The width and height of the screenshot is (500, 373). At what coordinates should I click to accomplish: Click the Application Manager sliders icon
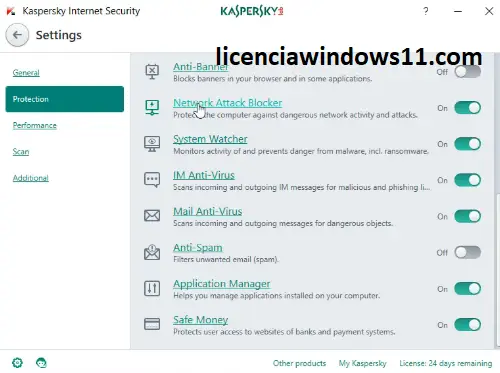[152, 288]
